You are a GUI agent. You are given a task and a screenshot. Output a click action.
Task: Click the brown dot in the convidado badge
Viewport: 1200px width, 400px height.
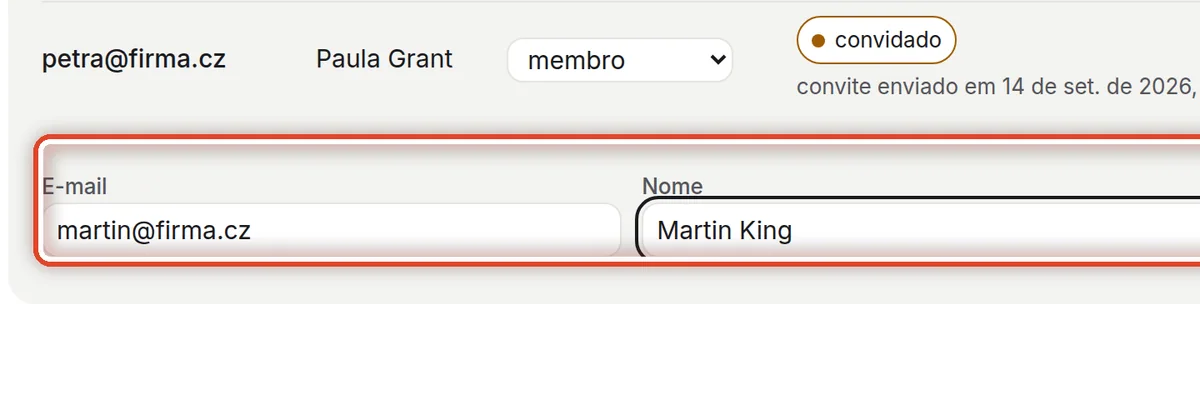818,41
